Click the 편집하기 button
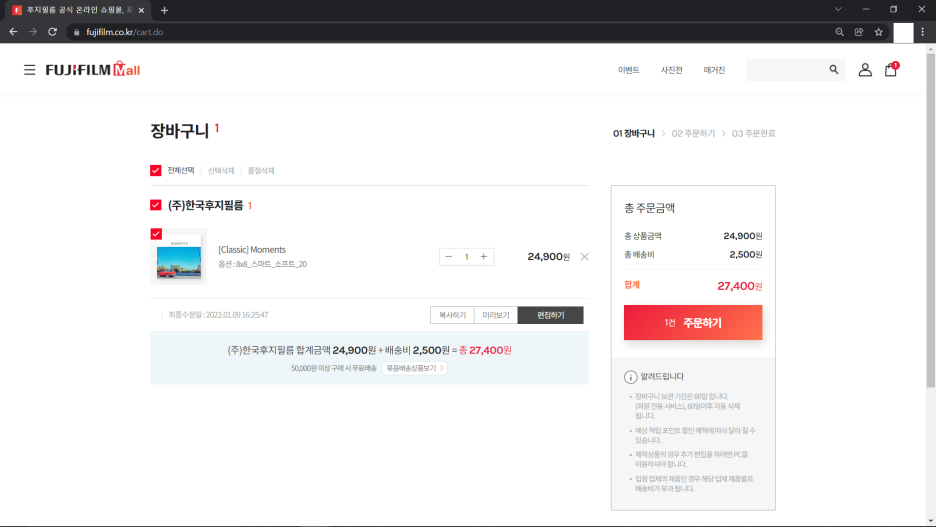This screenshot has height=527, width=936. (550, 315)
